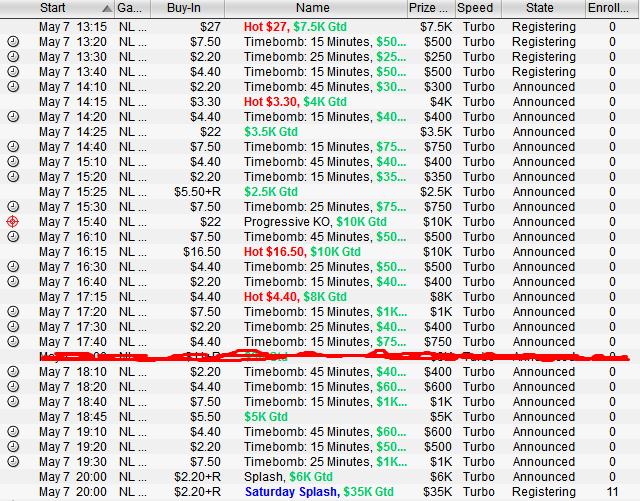This screenshot has height=501, width=640.
Task: Click the clock icon on the 19:10 Timebomb row
Action: (13, 432)
